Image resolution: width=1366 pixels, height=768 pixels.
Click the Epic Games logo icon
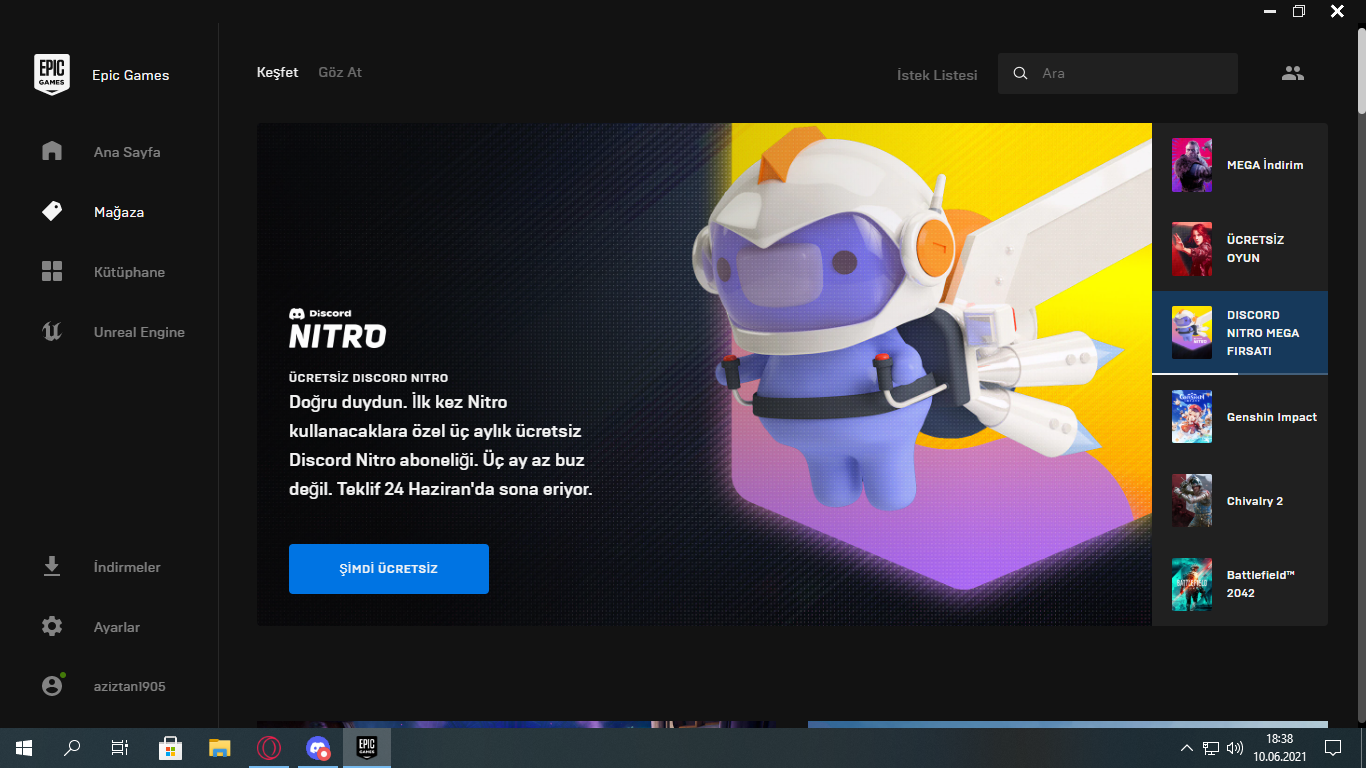pyautogui.click(x=52, y=75)
